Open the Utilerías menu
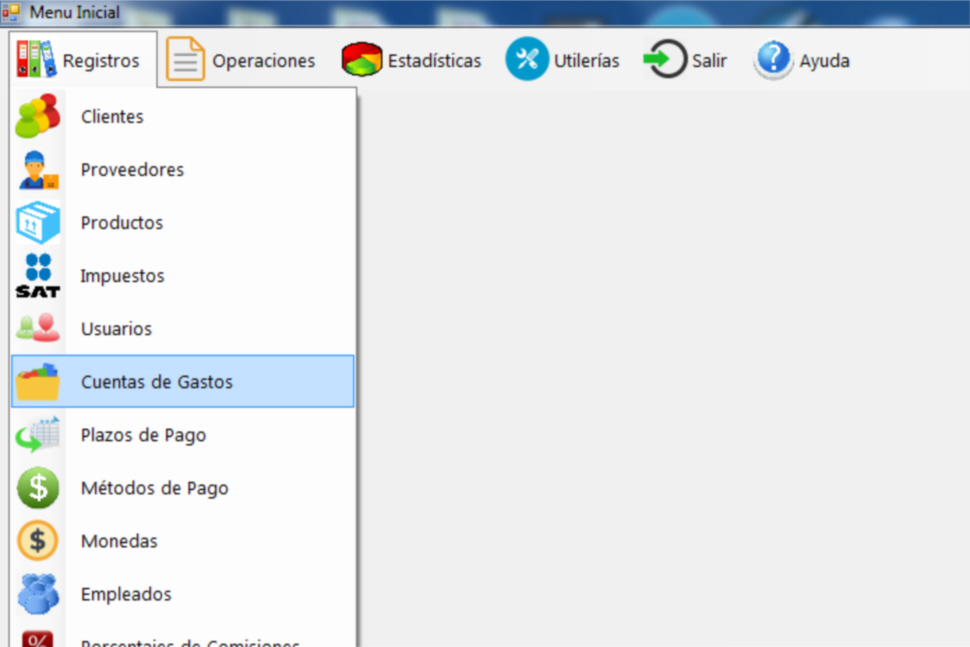970x647 pixels. coord(563,61)
